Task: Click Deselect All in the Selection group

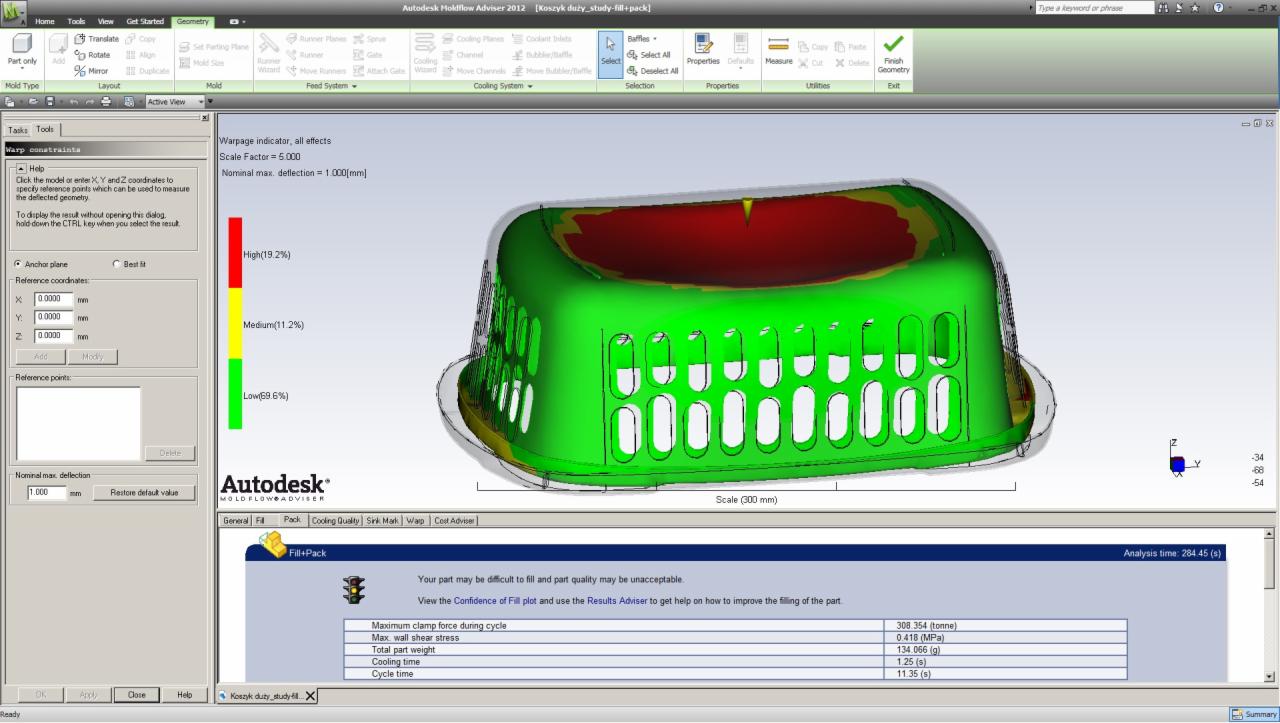Action: pyautogui.click(x=653, y=71)
